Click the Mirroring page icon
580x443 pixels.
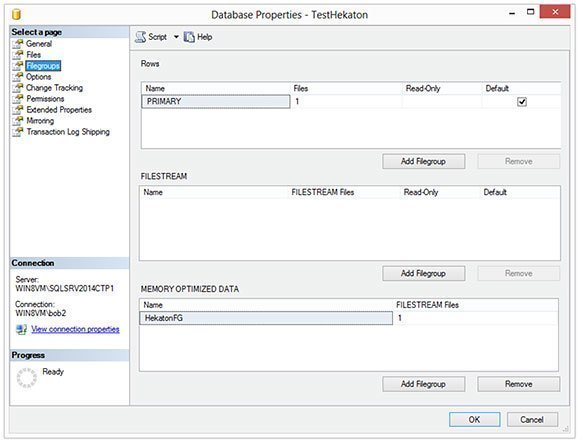tap(17, 121)
